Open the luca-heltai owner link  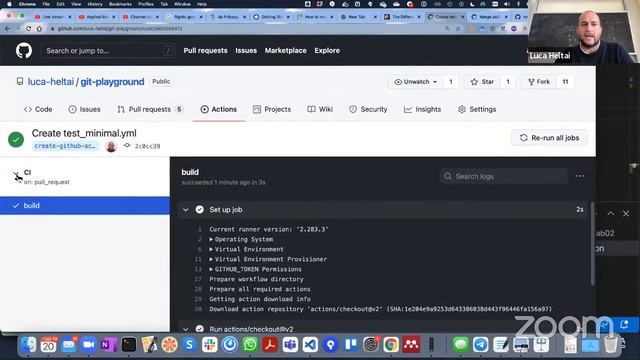coord(51,82)
